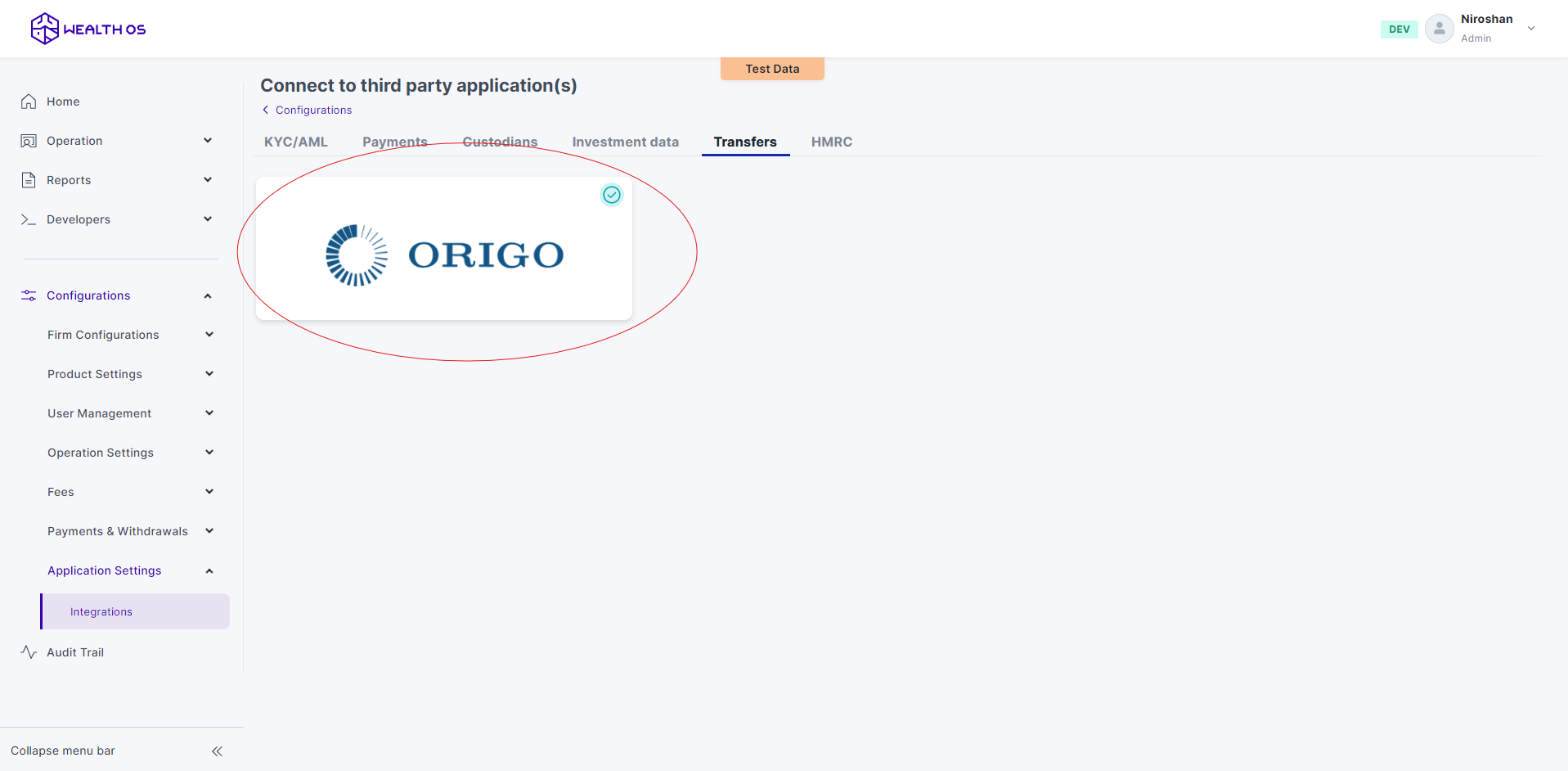
Task: Expand Firm Configurations chevron
Action: [209, 335]
